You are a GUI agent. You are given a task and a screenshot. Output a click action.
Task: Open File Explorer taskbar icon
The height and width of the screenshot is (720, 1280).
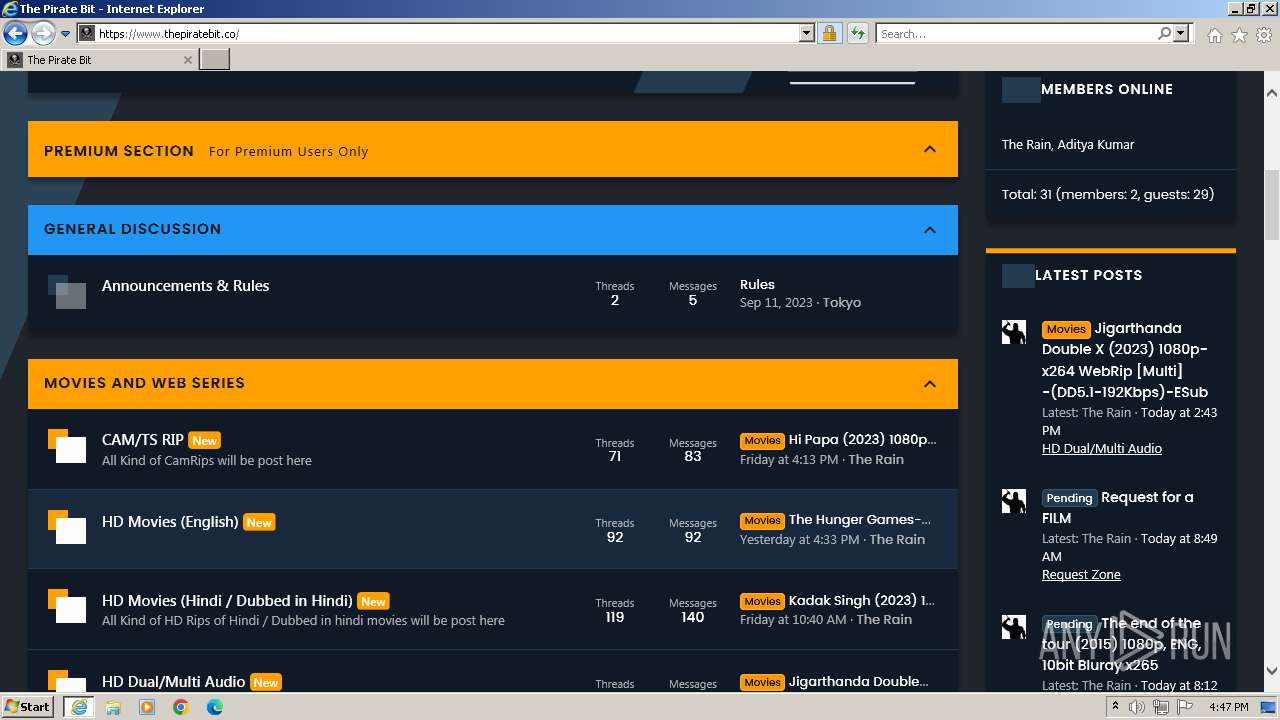tap(113, 707)
